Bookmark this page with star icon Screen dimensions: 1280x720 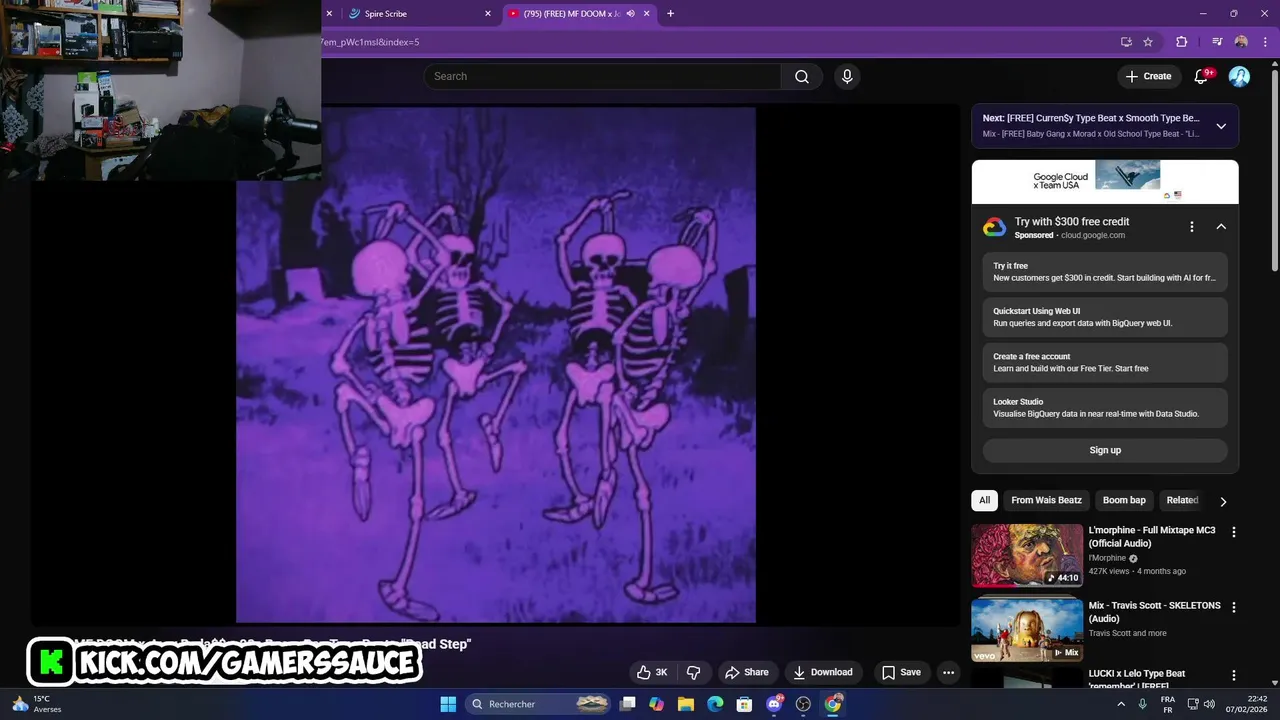click(x=1148, y=42)
